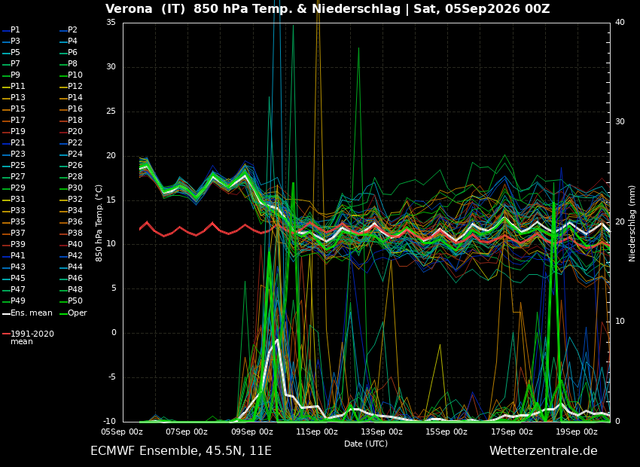Viewport: 640px width, 467px height.
Task: Click the Ens. mean legend entry
Action: (x=27, y=313)
